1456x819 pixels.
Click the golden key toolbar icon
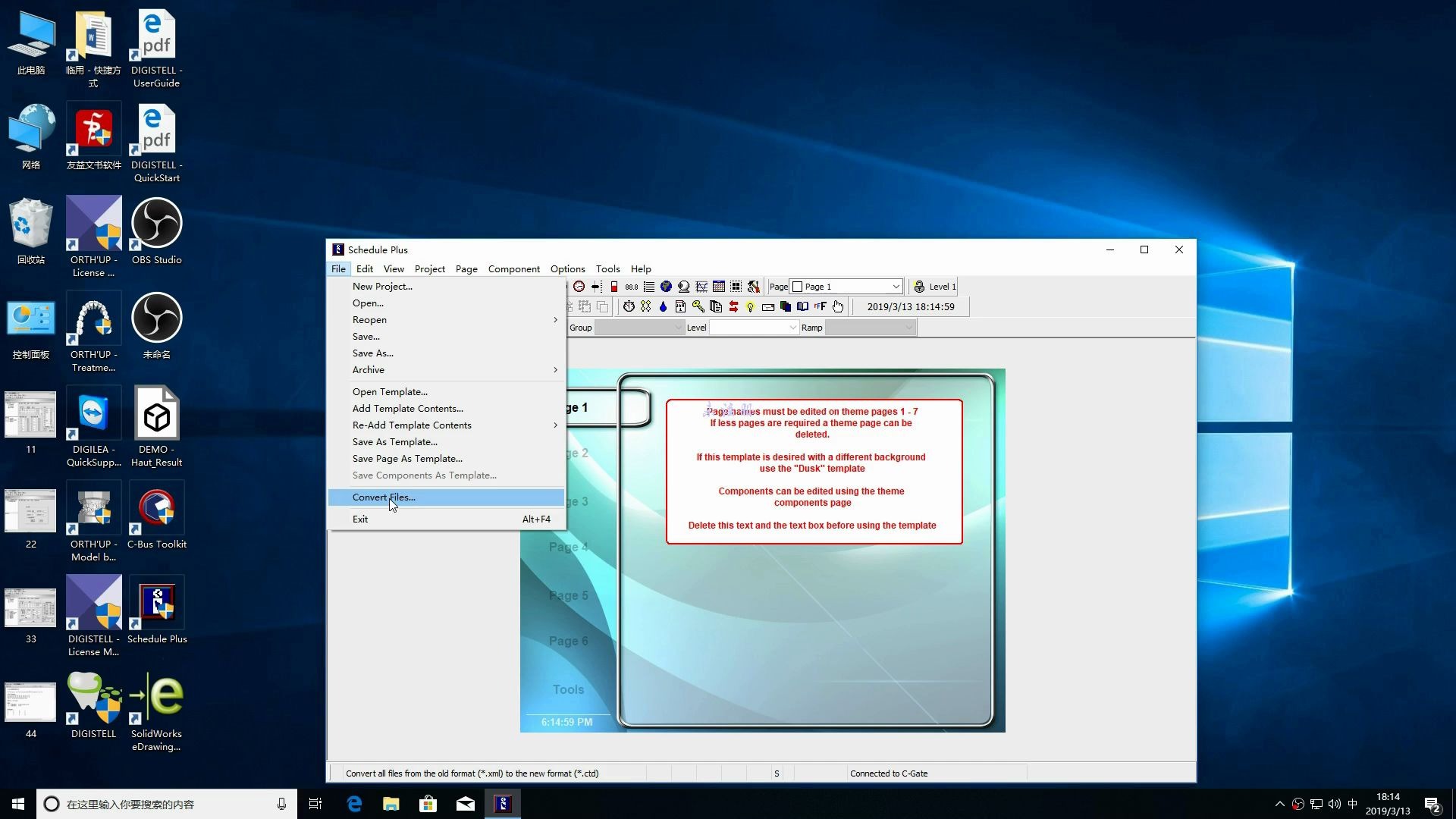point(698,306)
